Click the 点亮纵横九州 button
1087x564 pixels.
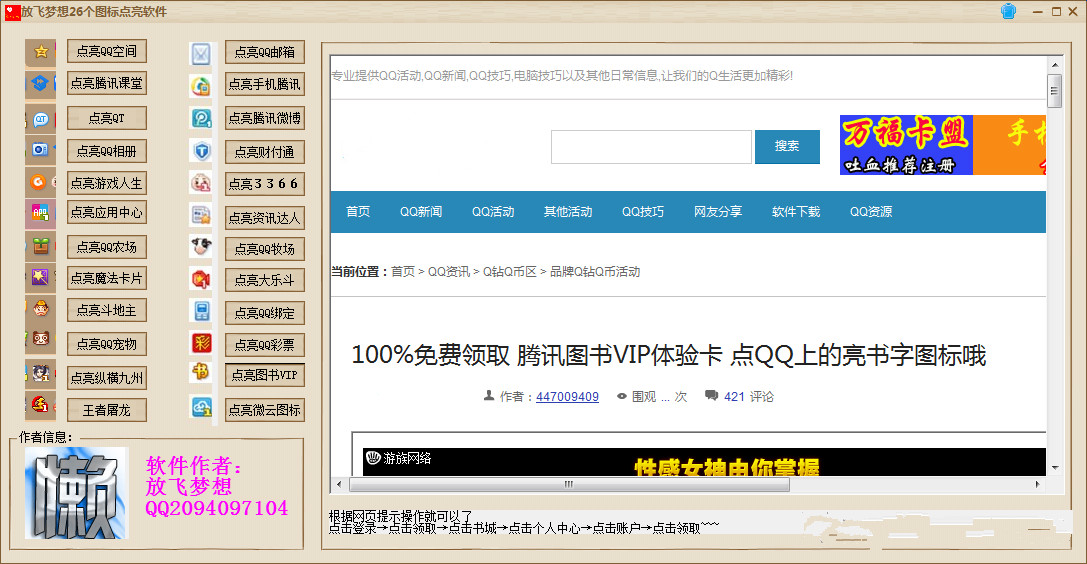click(x=107, y=378)
